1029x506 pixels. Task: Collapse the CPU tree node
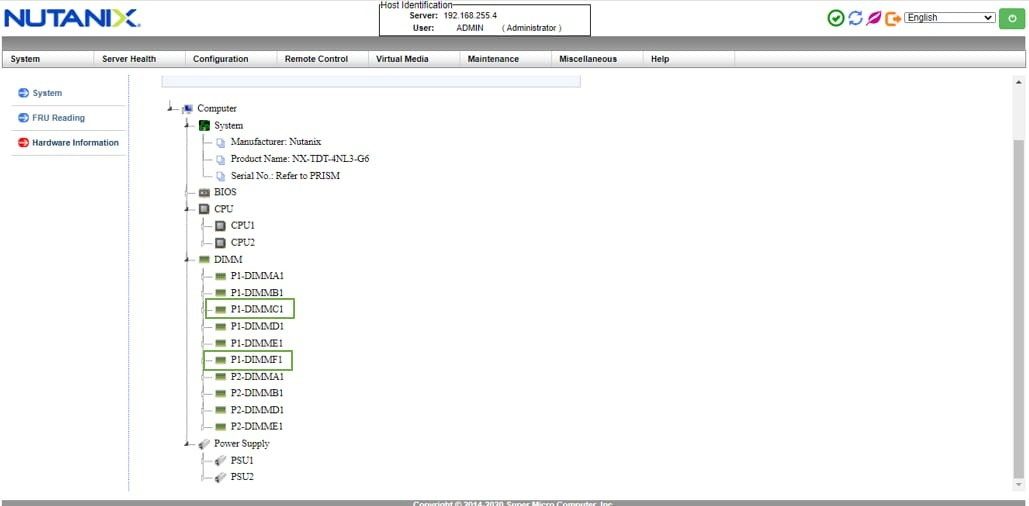pos(187,208)
